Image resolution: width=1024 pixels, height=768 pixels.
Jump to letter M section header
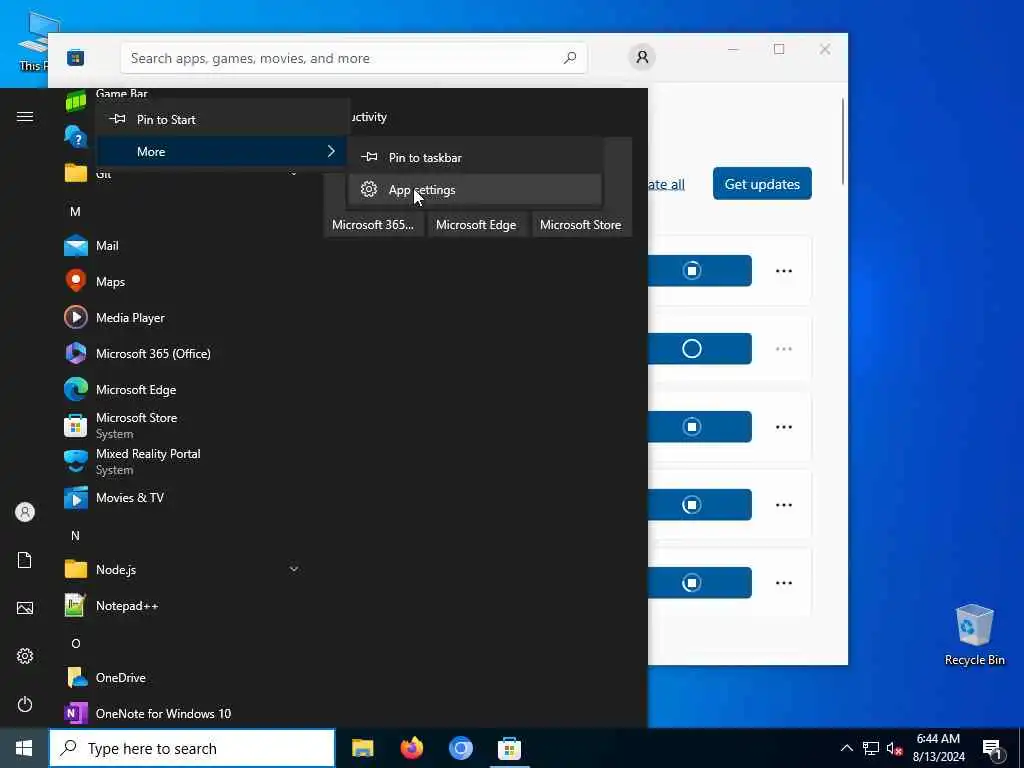[x=75, y=211]
